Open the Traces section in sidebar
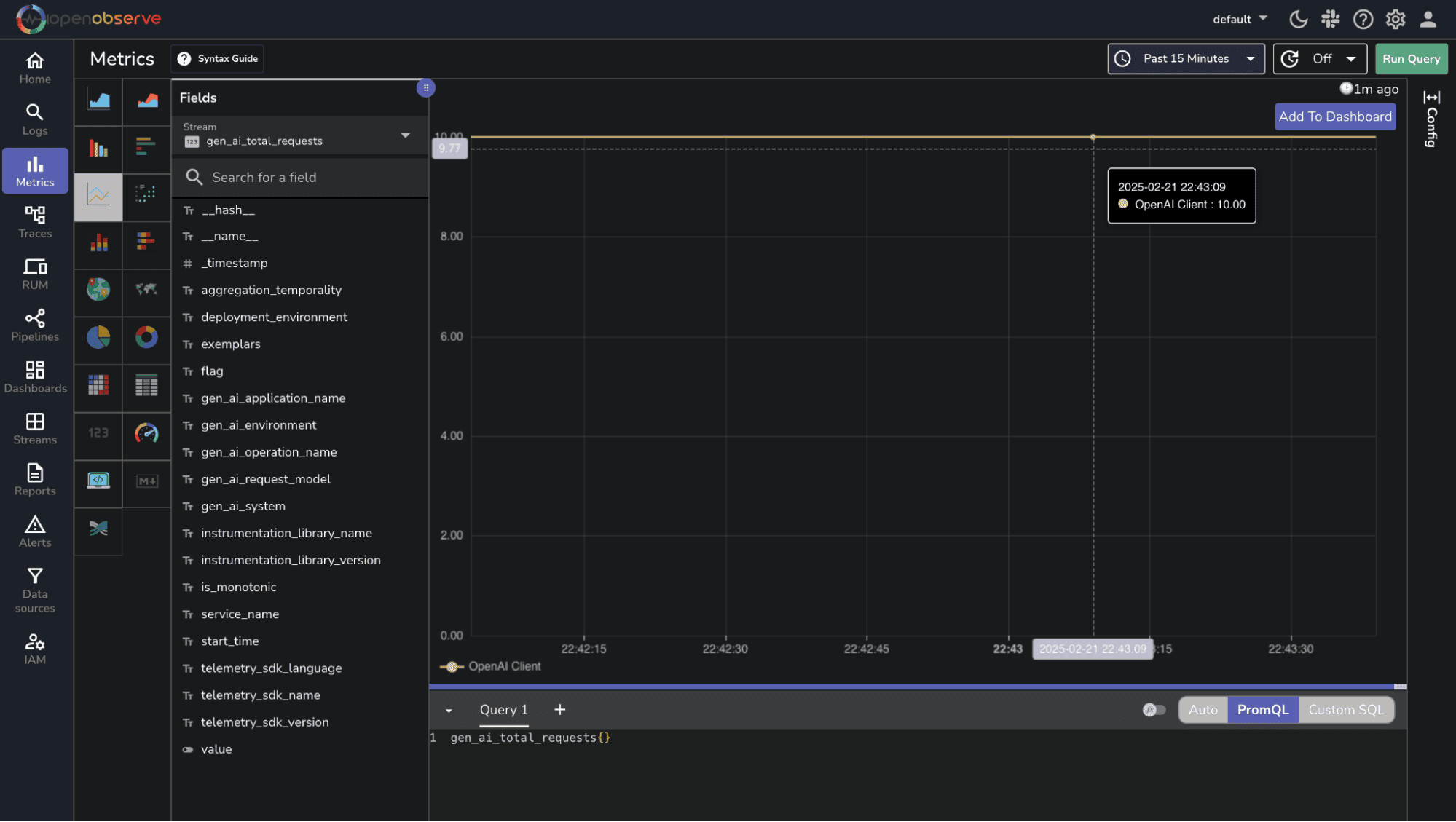The image size is (1456, 822). (35, 222)
